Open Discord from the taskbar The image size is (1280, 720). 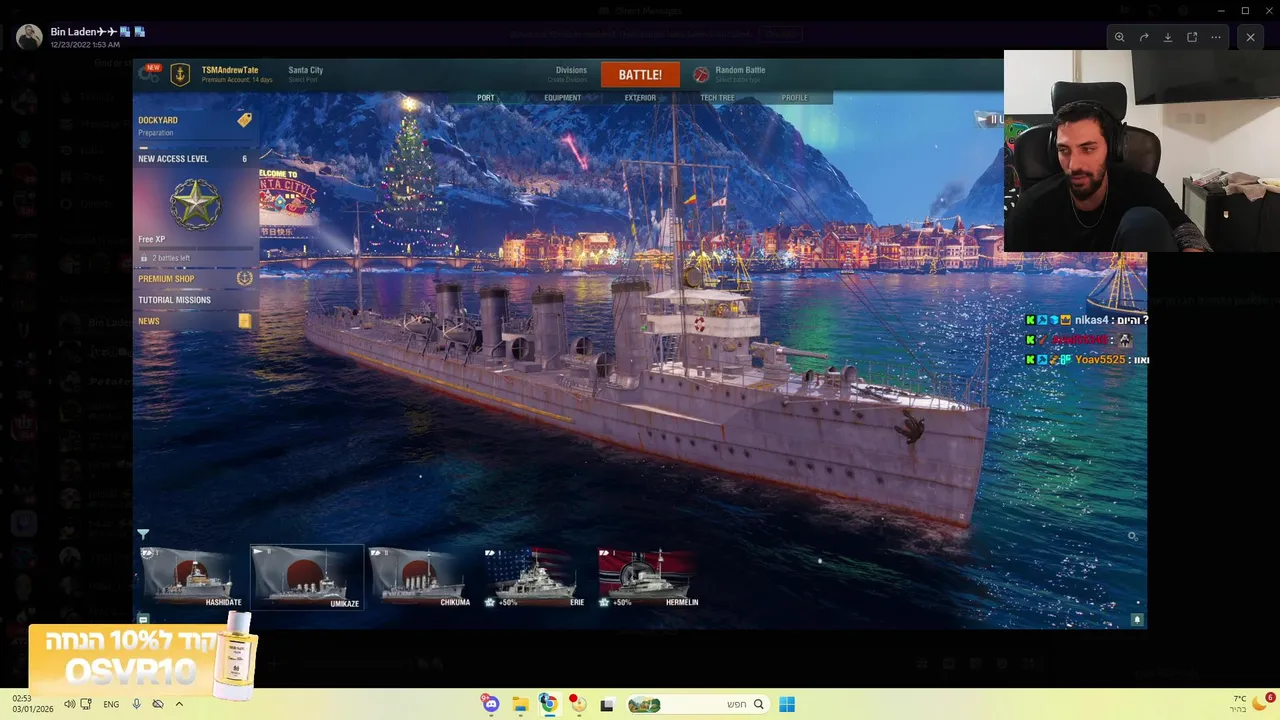[x=490, y=704]
